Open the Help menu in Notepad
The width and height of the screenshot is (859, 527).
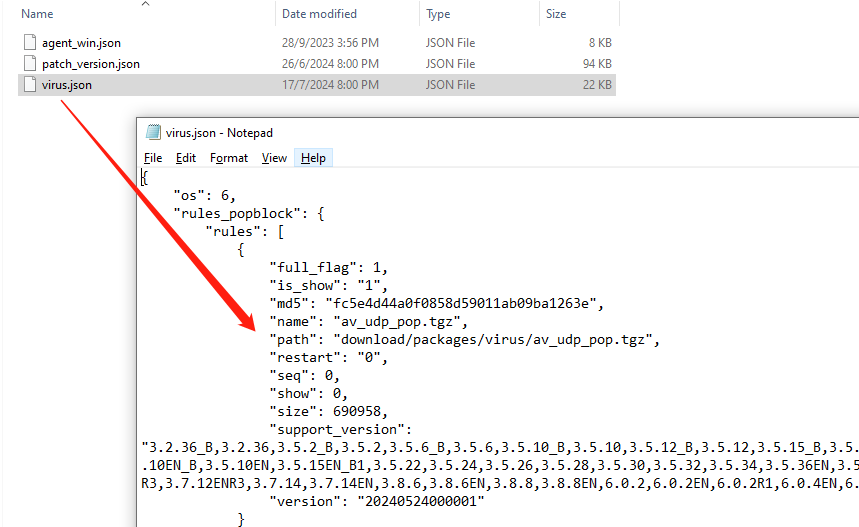pos(313,158)
